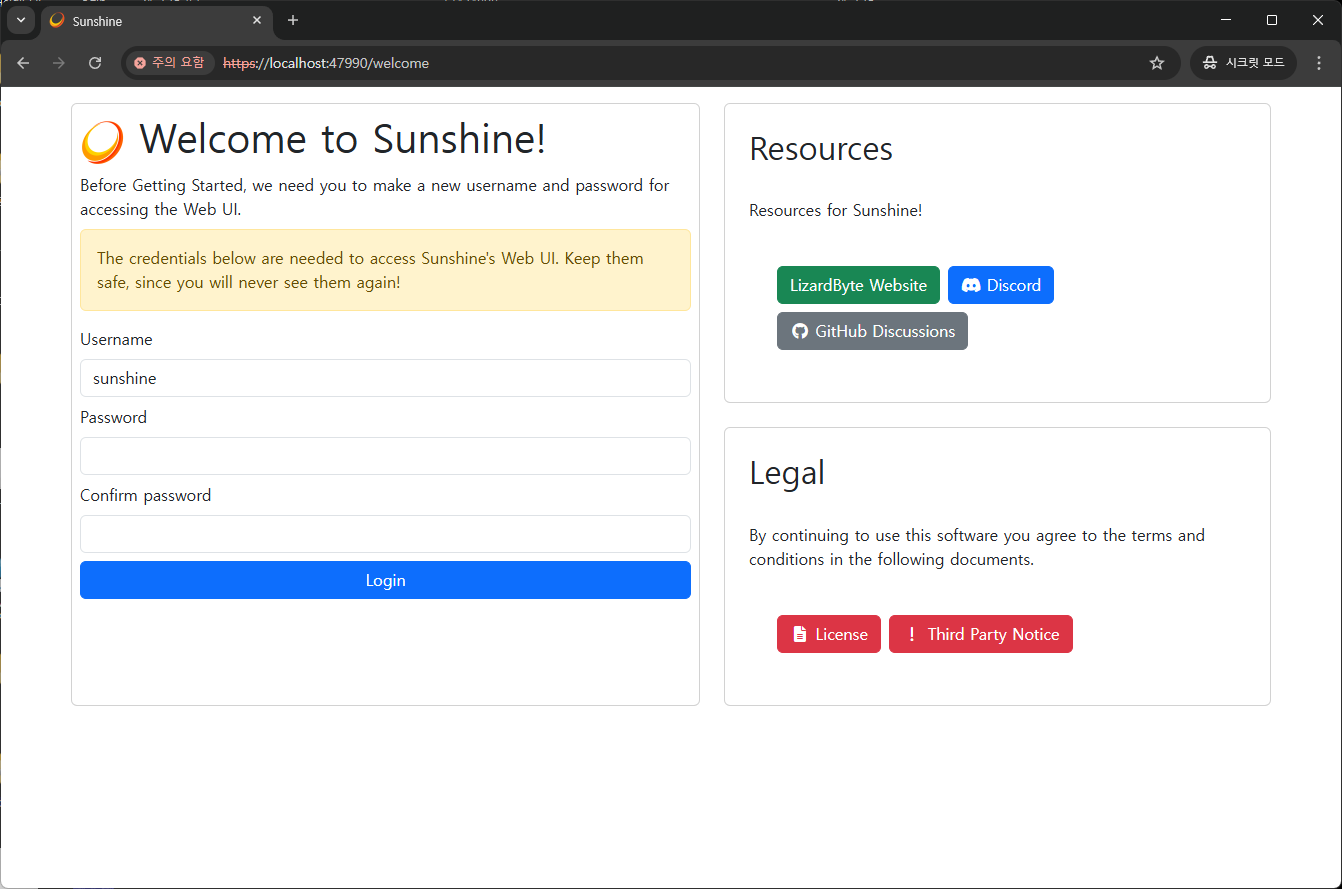Click the not-secure warning badge in address bar
This screenshot has width=1342, height=889.
click(169, 63)
